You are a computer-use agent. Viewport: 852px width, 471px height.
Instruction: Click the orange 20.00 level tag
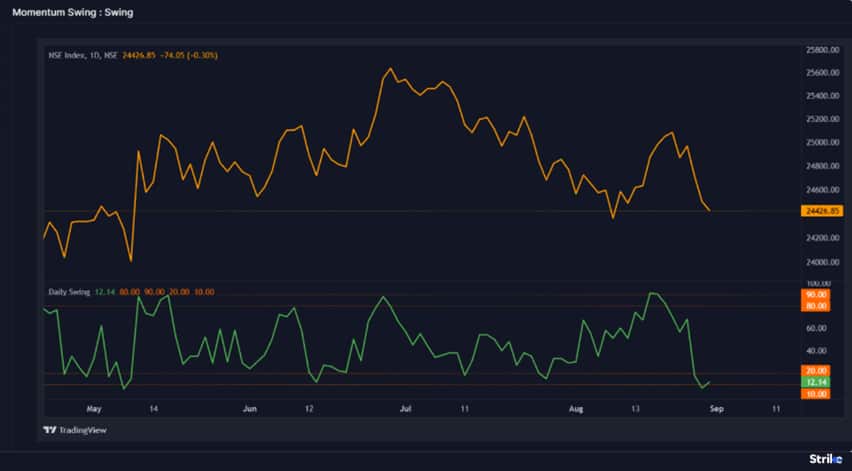coord(816,371)
